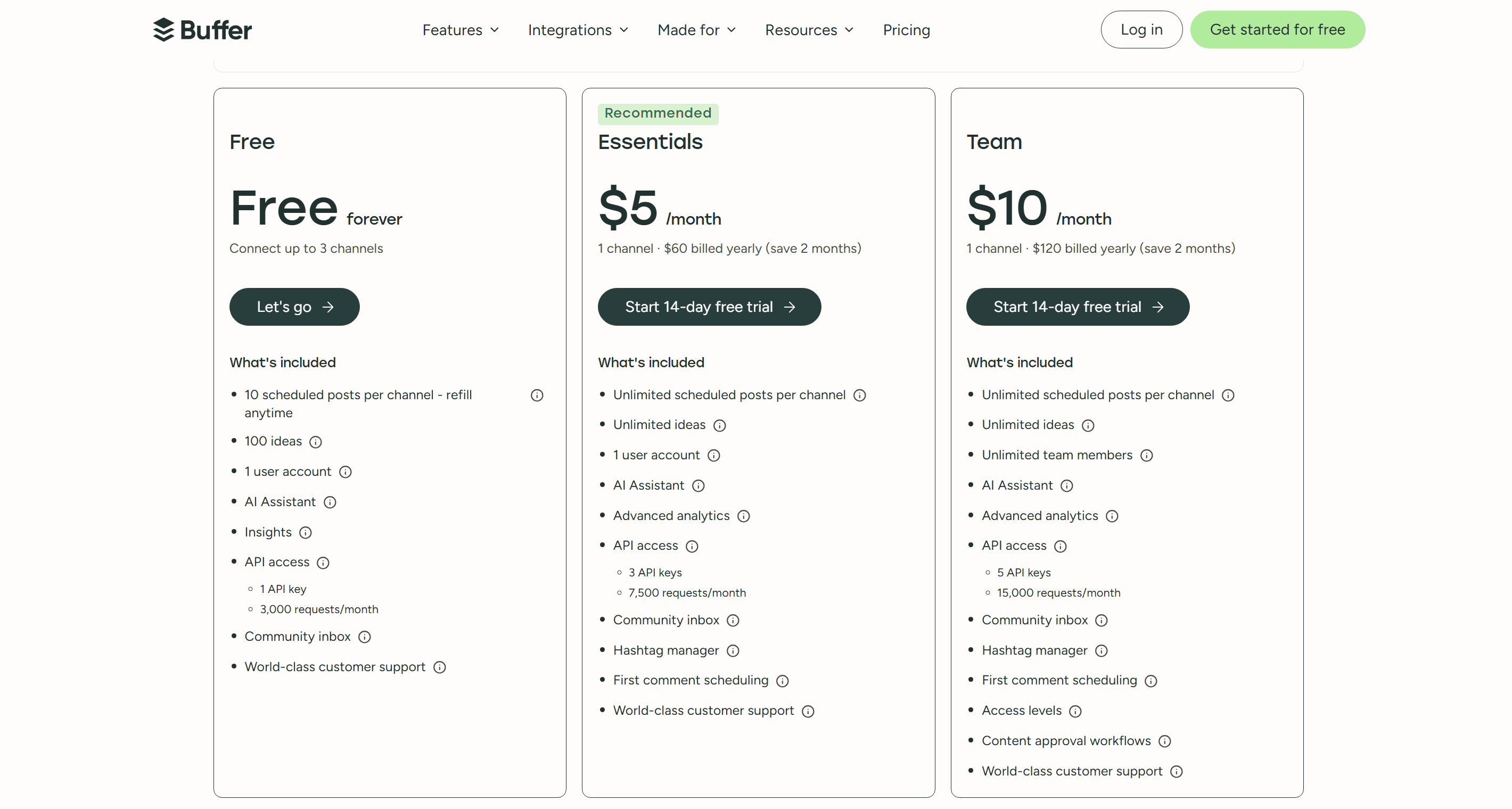This screenshot has height=809, width=1512.
Task: Show info for 100 ideas
Action: [x=316, y=442]
